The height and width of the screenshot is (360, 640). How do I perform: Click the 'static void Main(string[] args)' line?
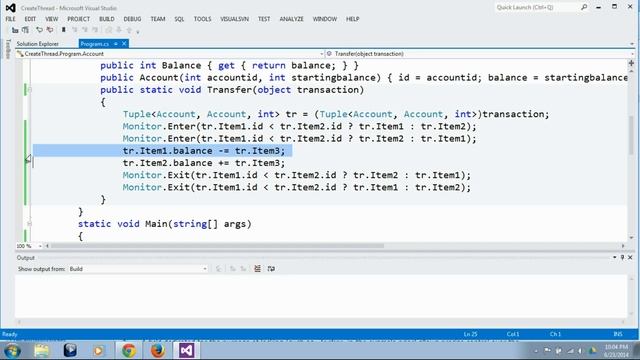[x=164, y=224]
